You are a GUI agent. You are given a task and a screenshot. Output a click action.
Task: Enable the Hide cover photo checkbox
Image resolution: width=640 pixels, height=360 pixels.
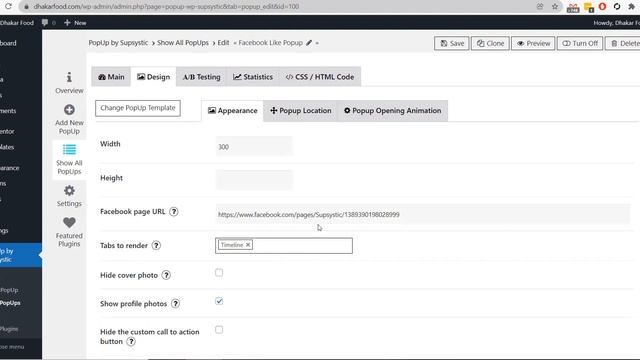click(x=219, y=273)
